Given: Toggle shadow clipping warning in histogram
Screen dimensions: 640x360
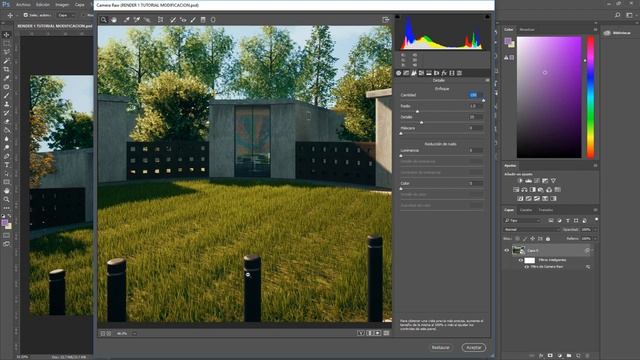Looking at the screenshot, I should pos(397,17).
